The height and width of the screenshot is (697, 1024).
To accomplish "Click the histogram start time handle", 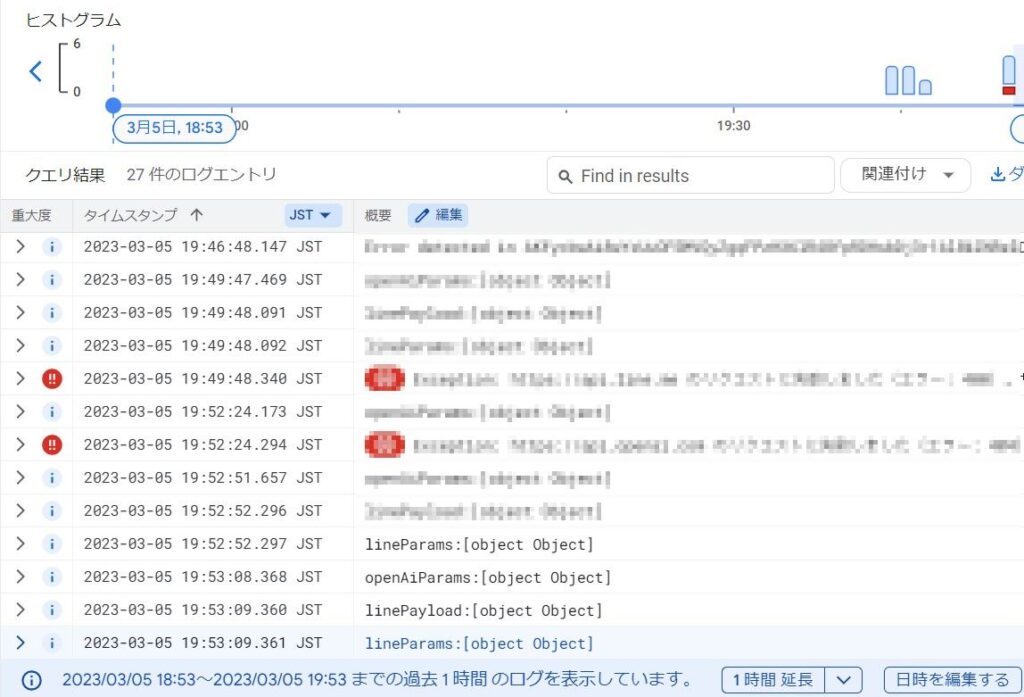I will [113, 105].
